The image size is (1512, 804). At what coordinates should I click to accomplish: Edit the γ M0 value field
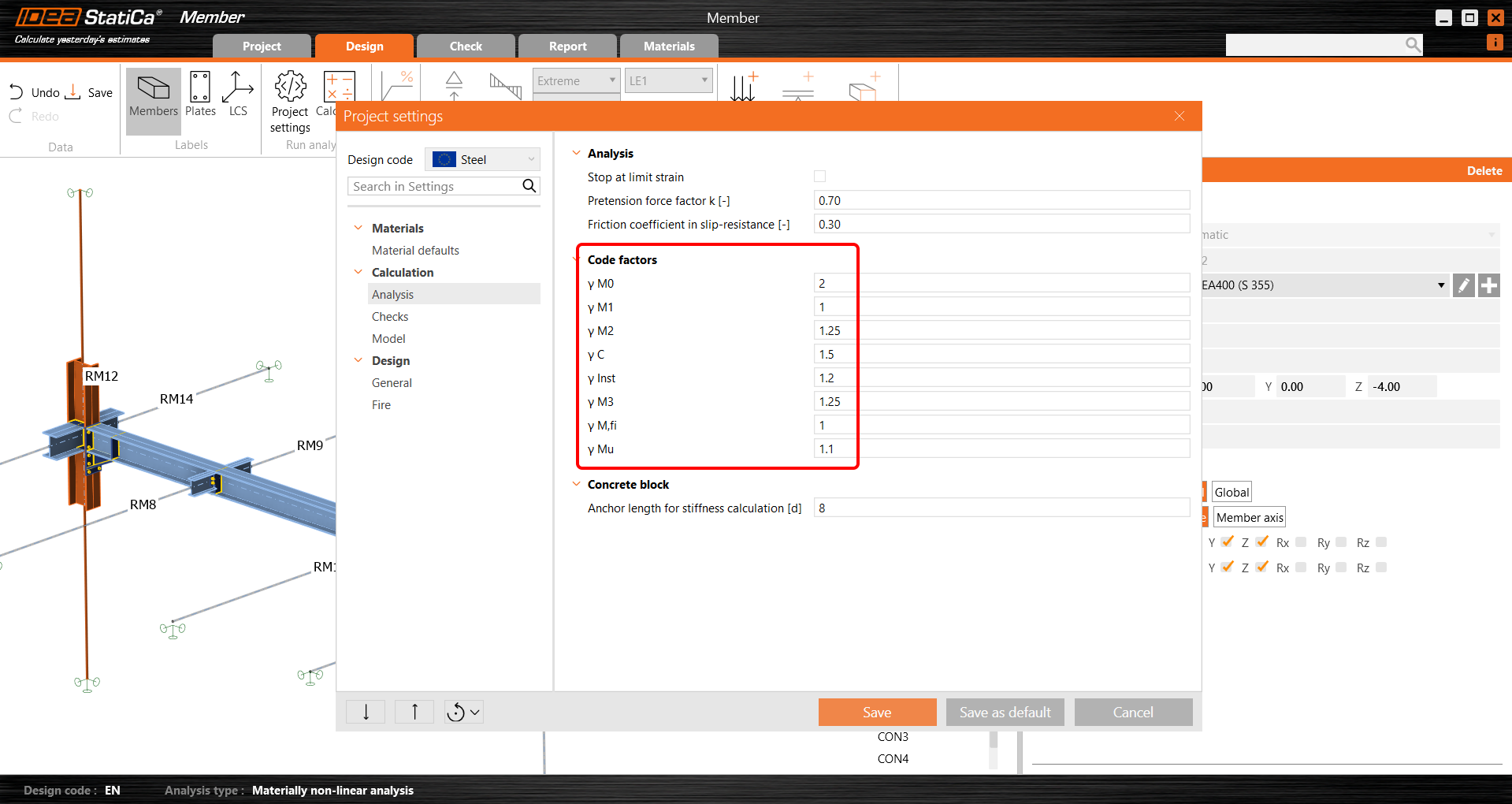point(1001,282)
